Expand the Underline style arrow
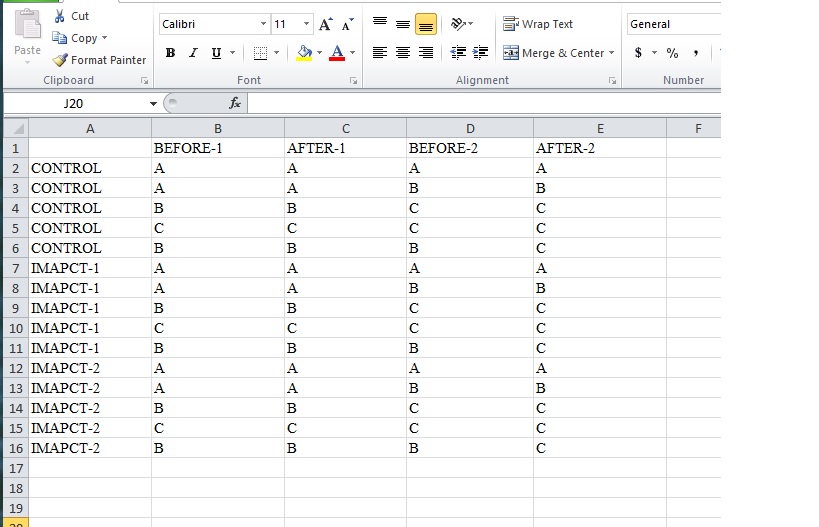This screenshot has width=819, height=527. click(232, 53)
